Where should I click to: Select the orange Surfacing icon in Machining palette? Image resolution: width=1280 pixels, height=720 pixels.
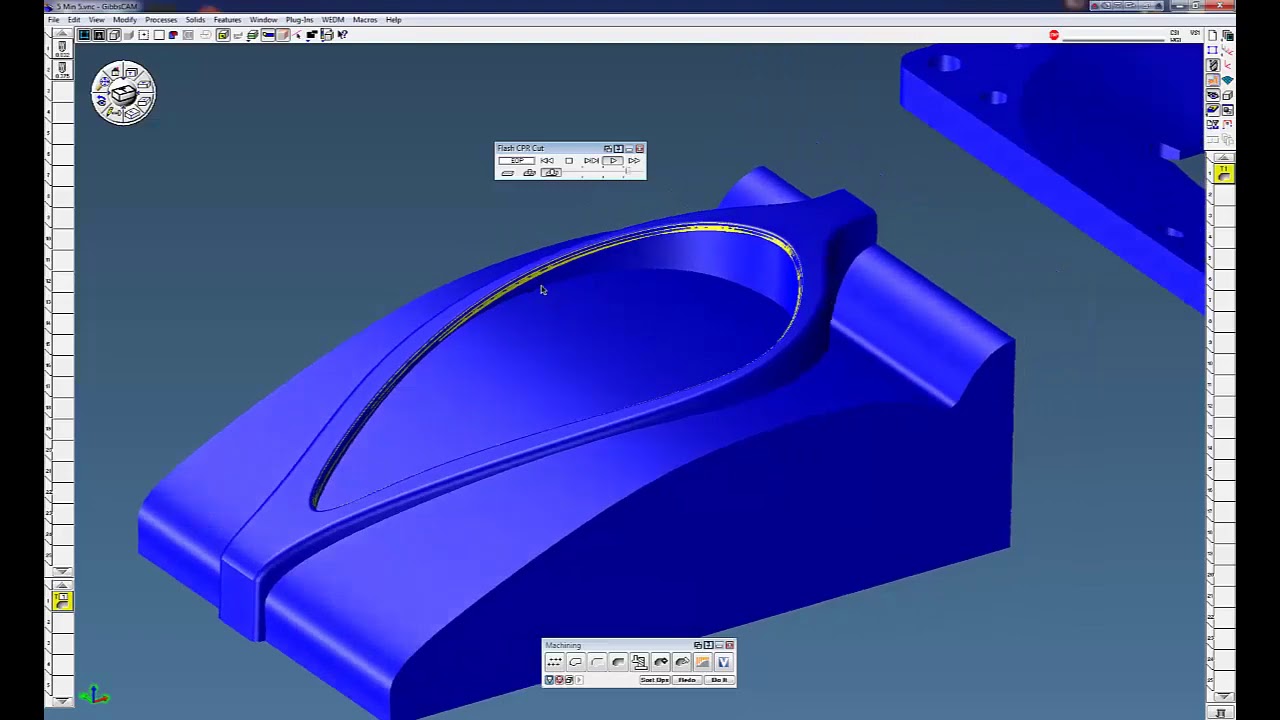[x=702, y=662]
